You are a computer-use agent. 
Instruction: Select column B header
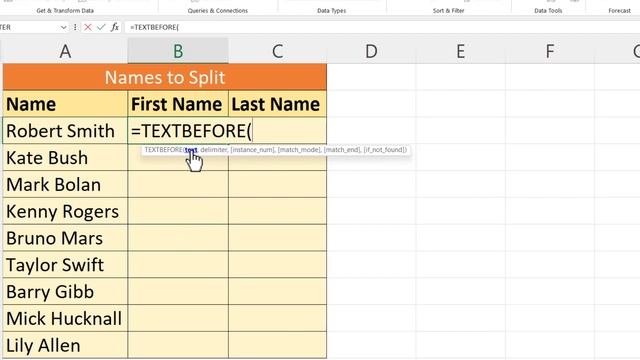(x=178, y=51)
